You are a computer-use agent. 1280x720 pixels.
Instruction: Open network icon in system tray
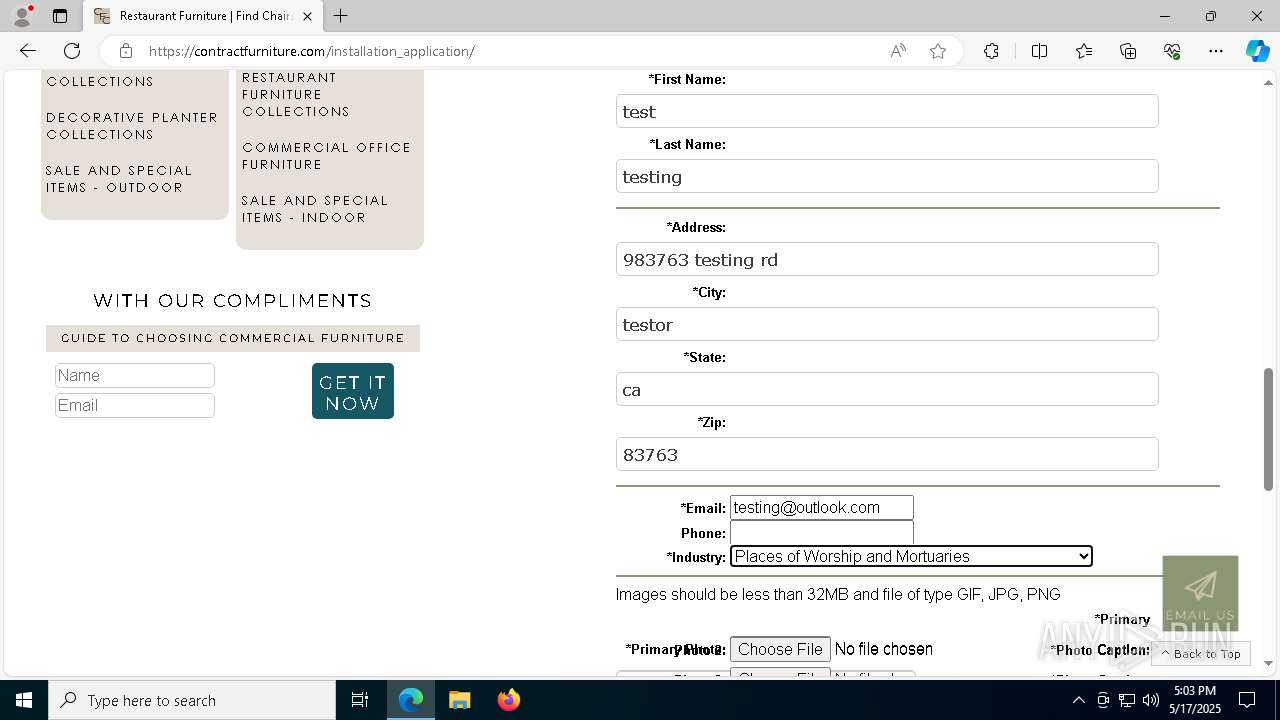coord(1127,700)
